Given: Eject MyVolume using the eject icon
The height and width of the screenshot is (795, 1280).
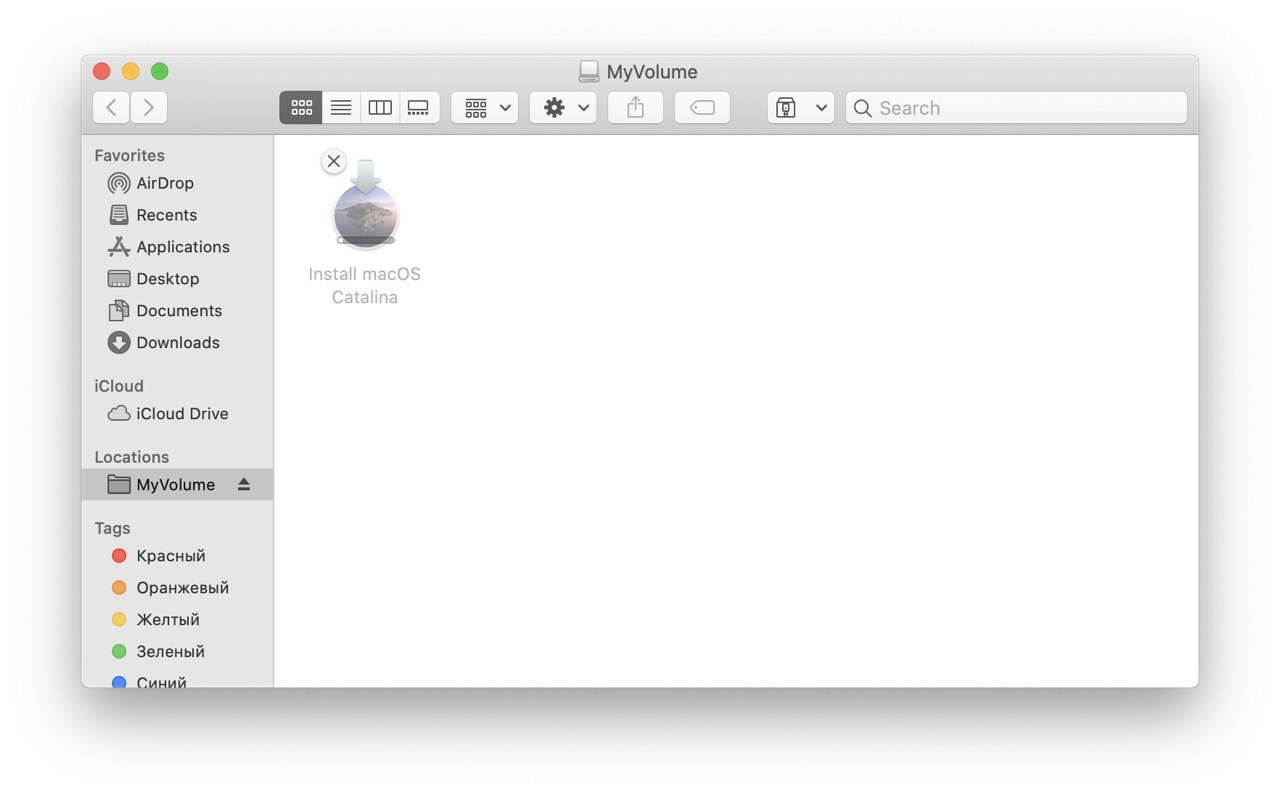Looking at the screenshot, I should [244, 485].
